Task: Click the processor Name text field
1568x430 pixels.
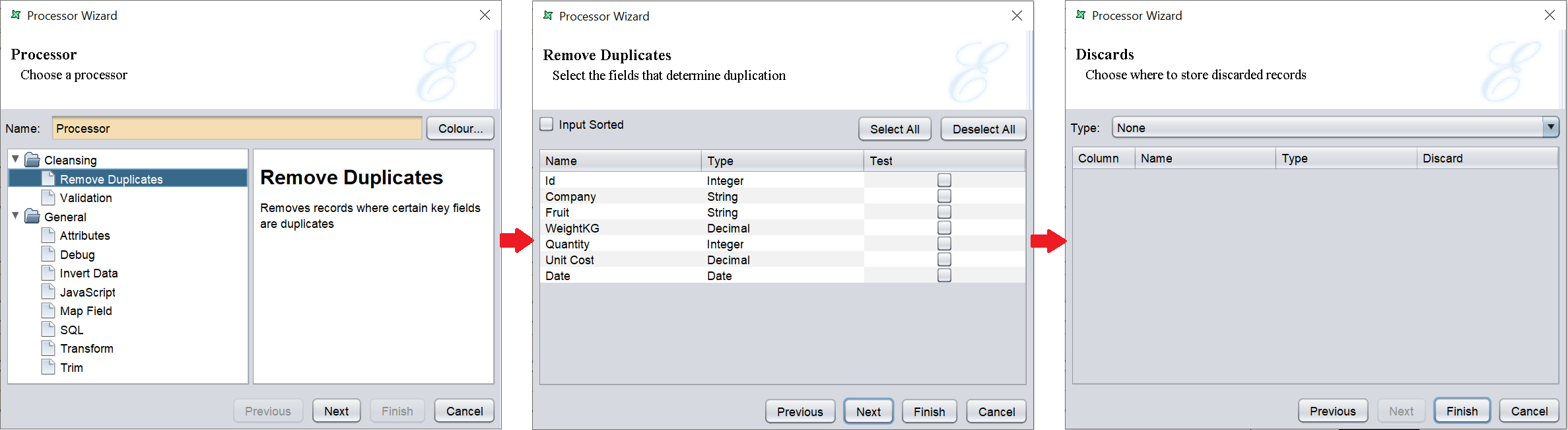Action: [x=236, y=128]
